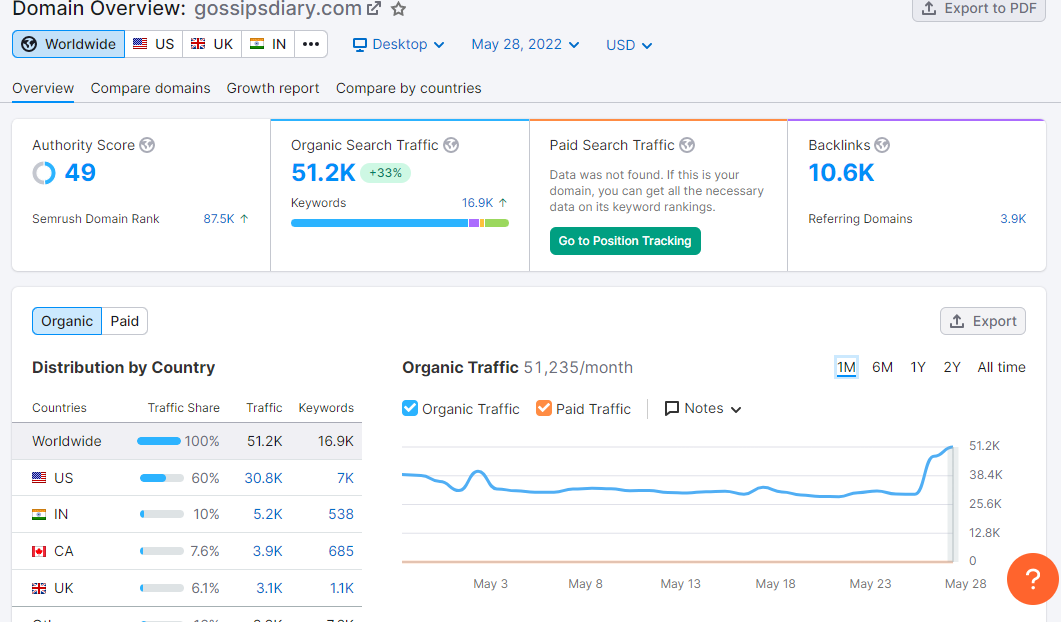
Task: Click Go to Position Tracking button
Action: pyautogui.click(x=625, y=241)
